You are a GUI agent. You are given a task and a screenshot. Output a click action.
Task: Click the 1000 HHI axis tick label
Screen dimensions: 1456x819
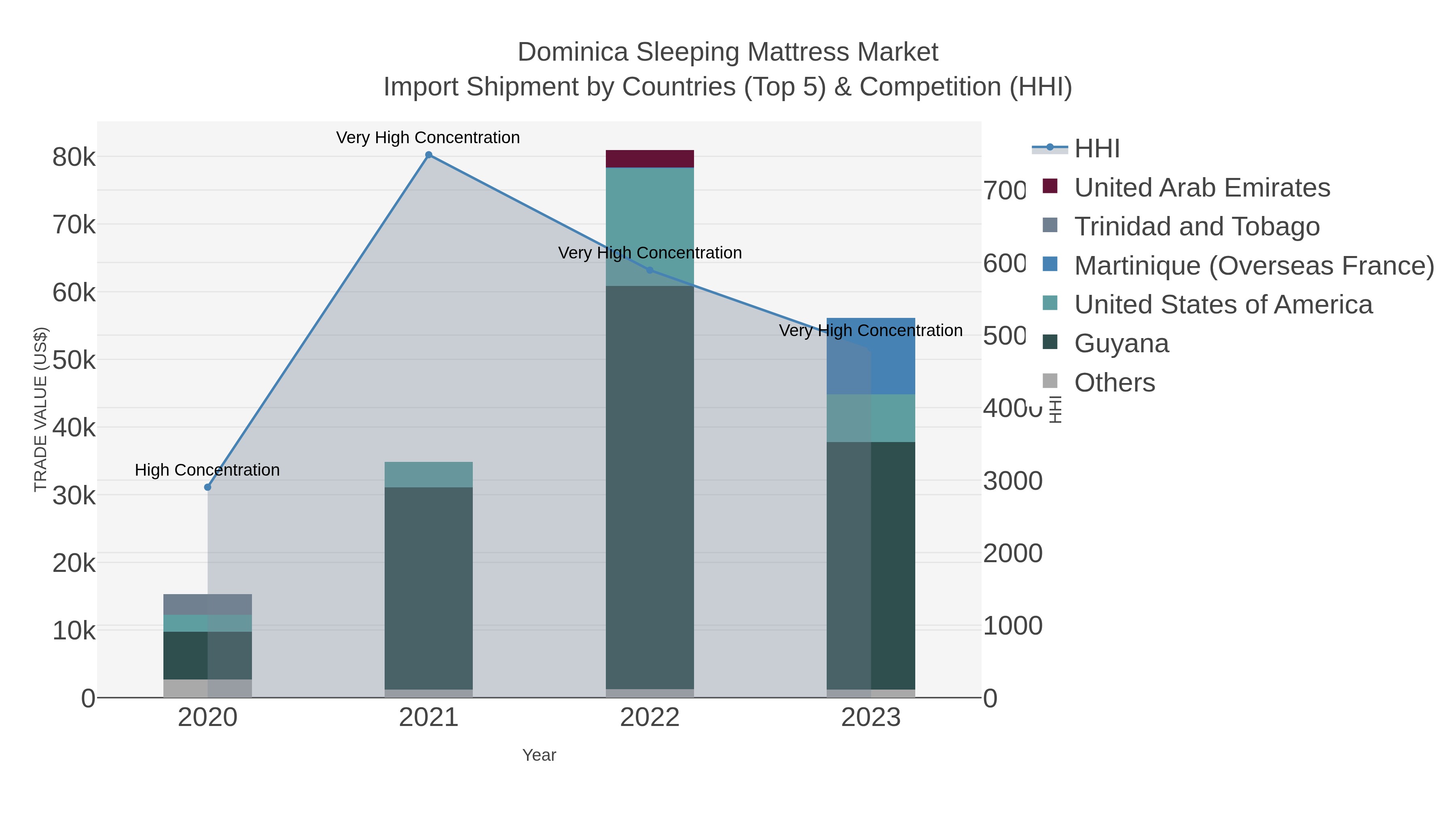tap(1013, 626)
